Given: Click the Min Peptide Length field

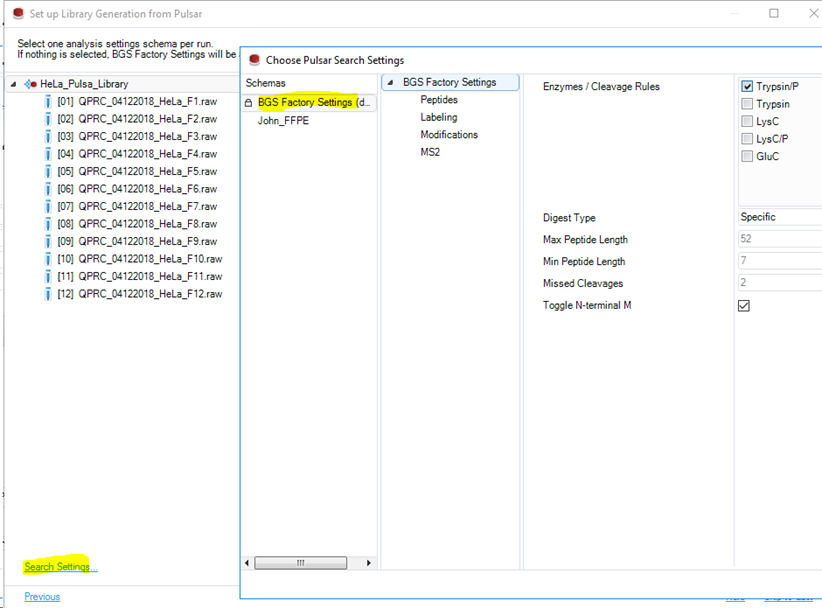Looking at the screenshot, I should click(780, 260).
